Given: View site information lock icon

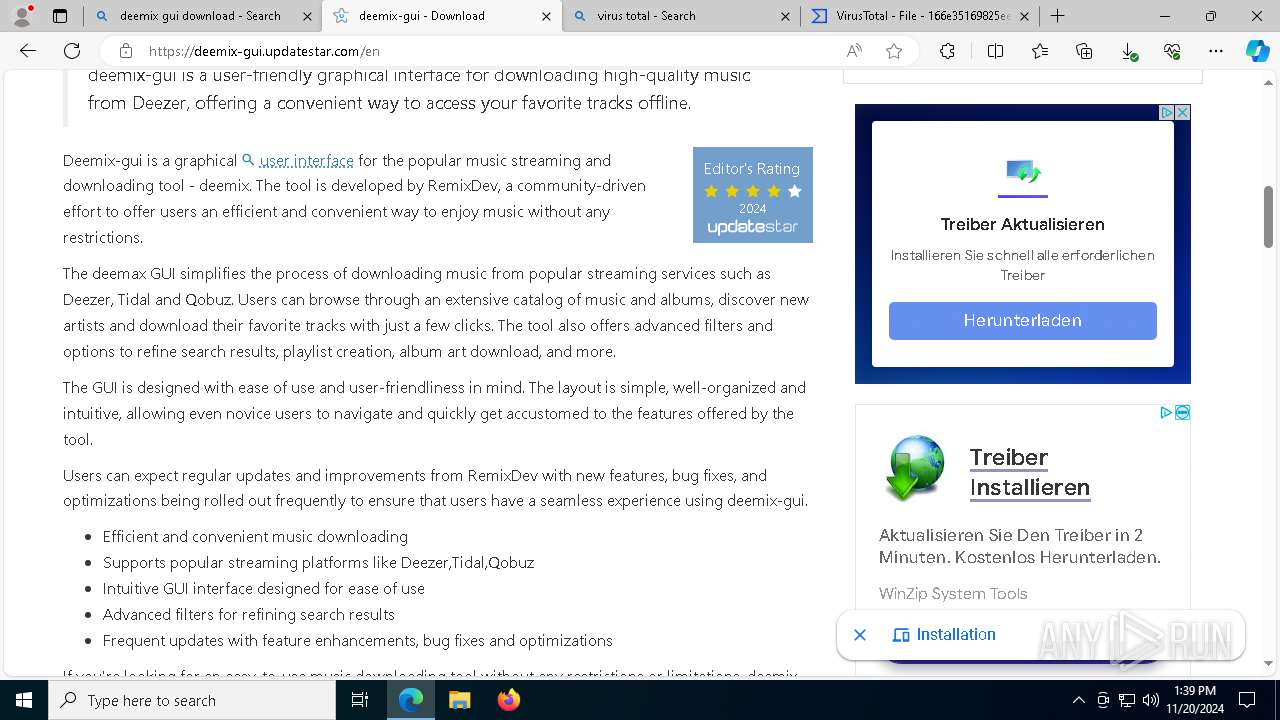Looking at the screenshot, I should pyautogui.click(x=125, y=51).
